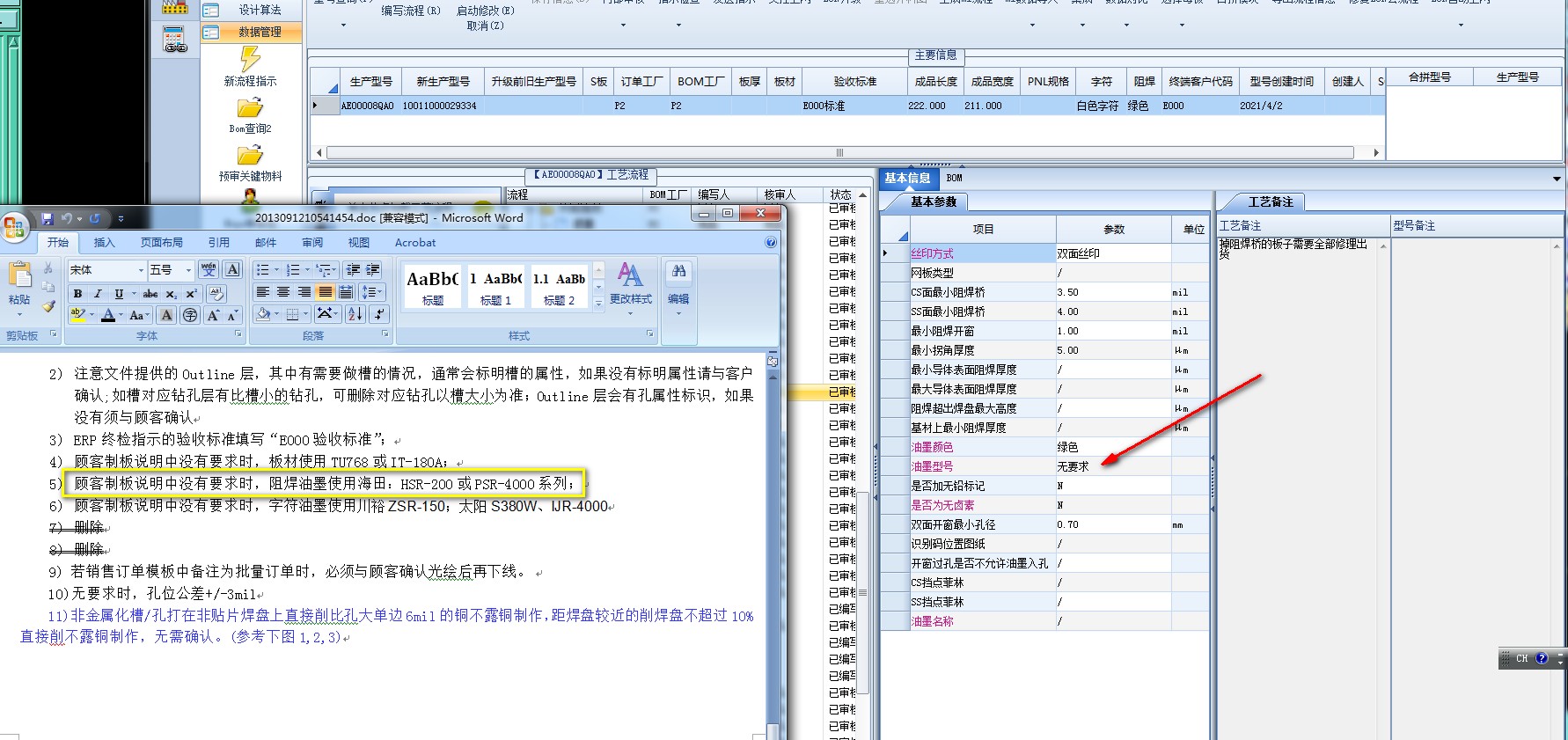
Task: Click the shading paint bucket icon
Action: 263,314
